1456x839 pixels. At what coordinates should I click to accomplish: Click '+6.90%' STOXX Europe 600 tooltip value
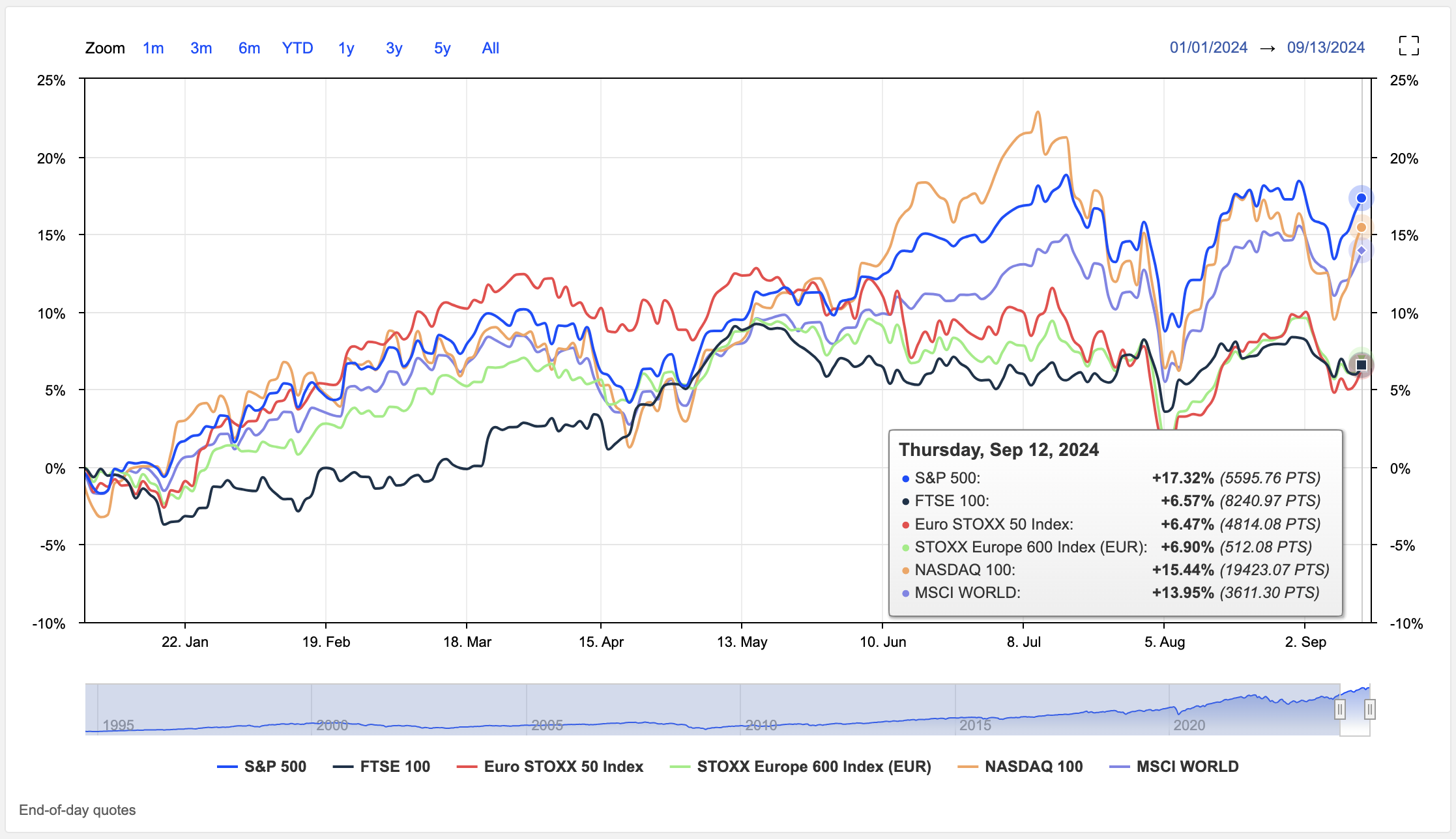pos(1187,547)
